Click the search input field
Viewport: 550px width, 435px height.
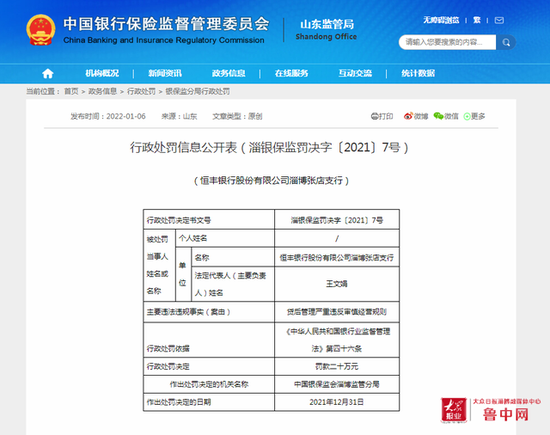tap(447, 42)
